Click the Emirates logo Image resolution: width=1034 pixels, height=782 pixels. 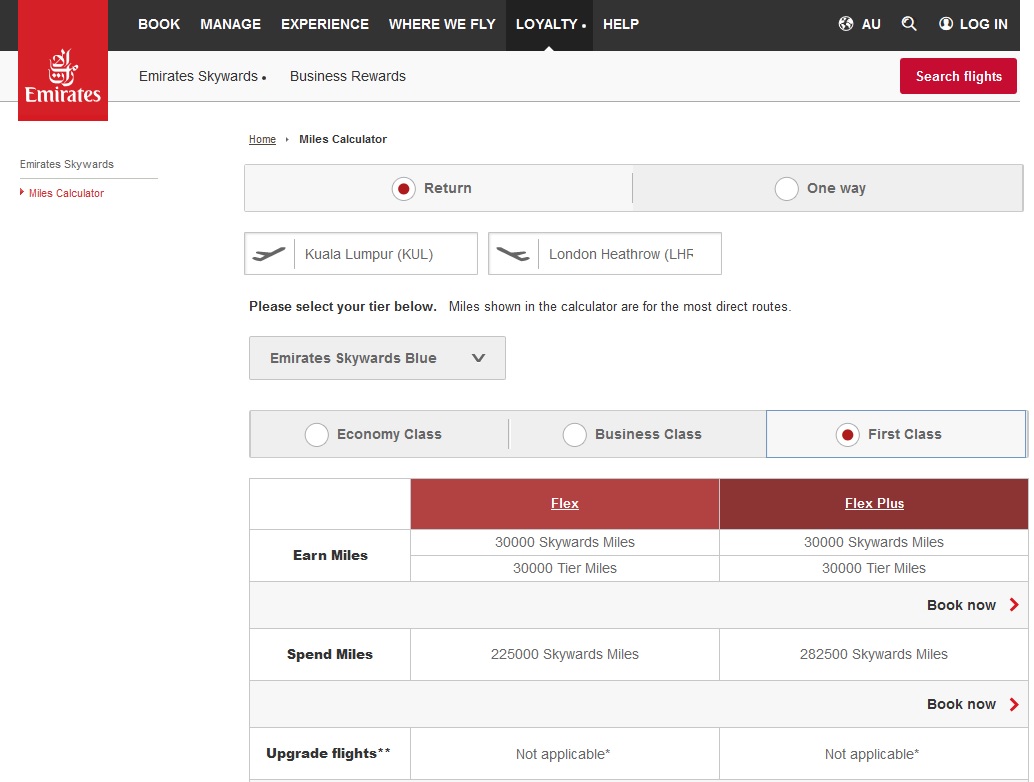[63, 75]
